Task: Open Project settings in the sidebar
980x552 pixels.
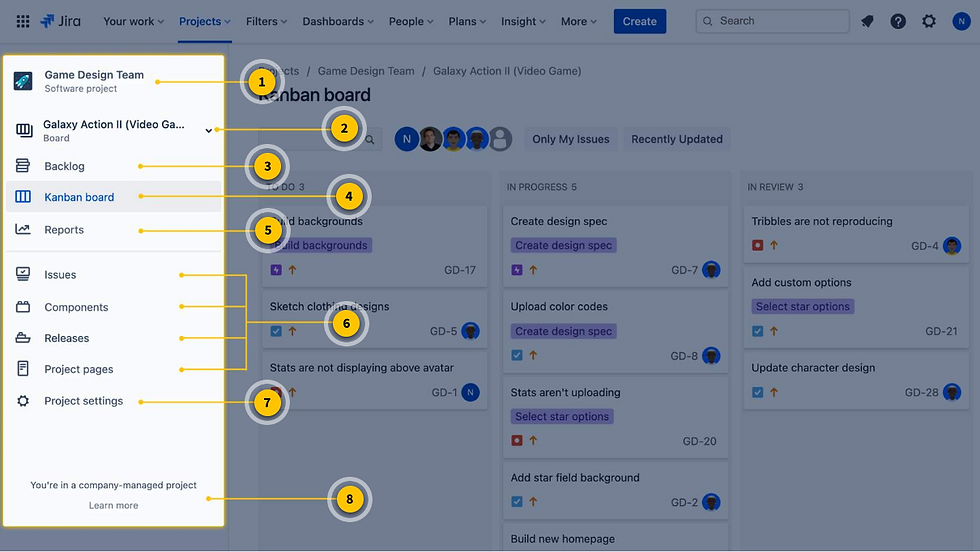Action: (x=114, y=401)
